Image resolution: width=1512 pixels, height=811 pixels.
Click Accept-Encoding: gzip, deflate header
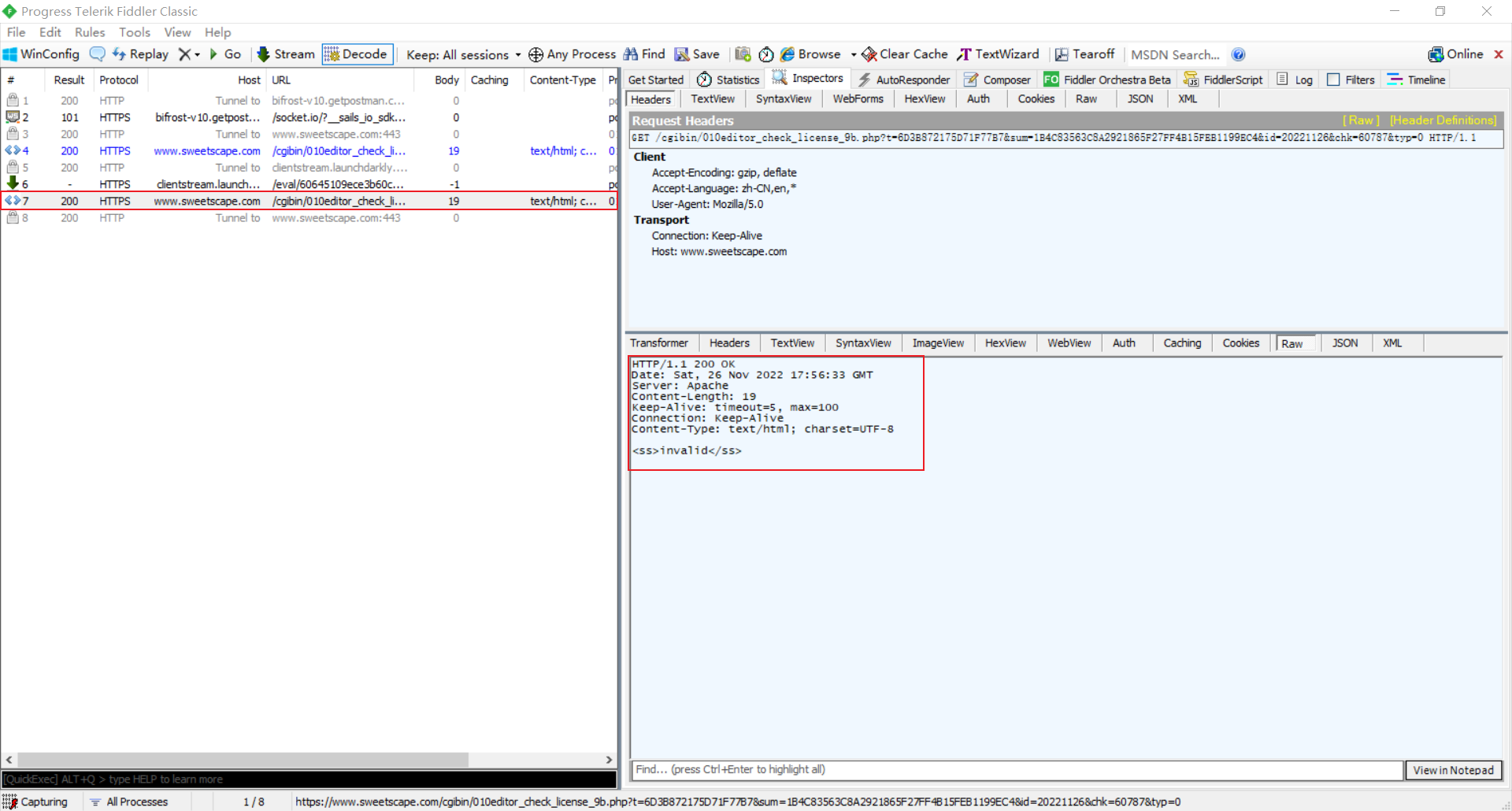[724, 172]
